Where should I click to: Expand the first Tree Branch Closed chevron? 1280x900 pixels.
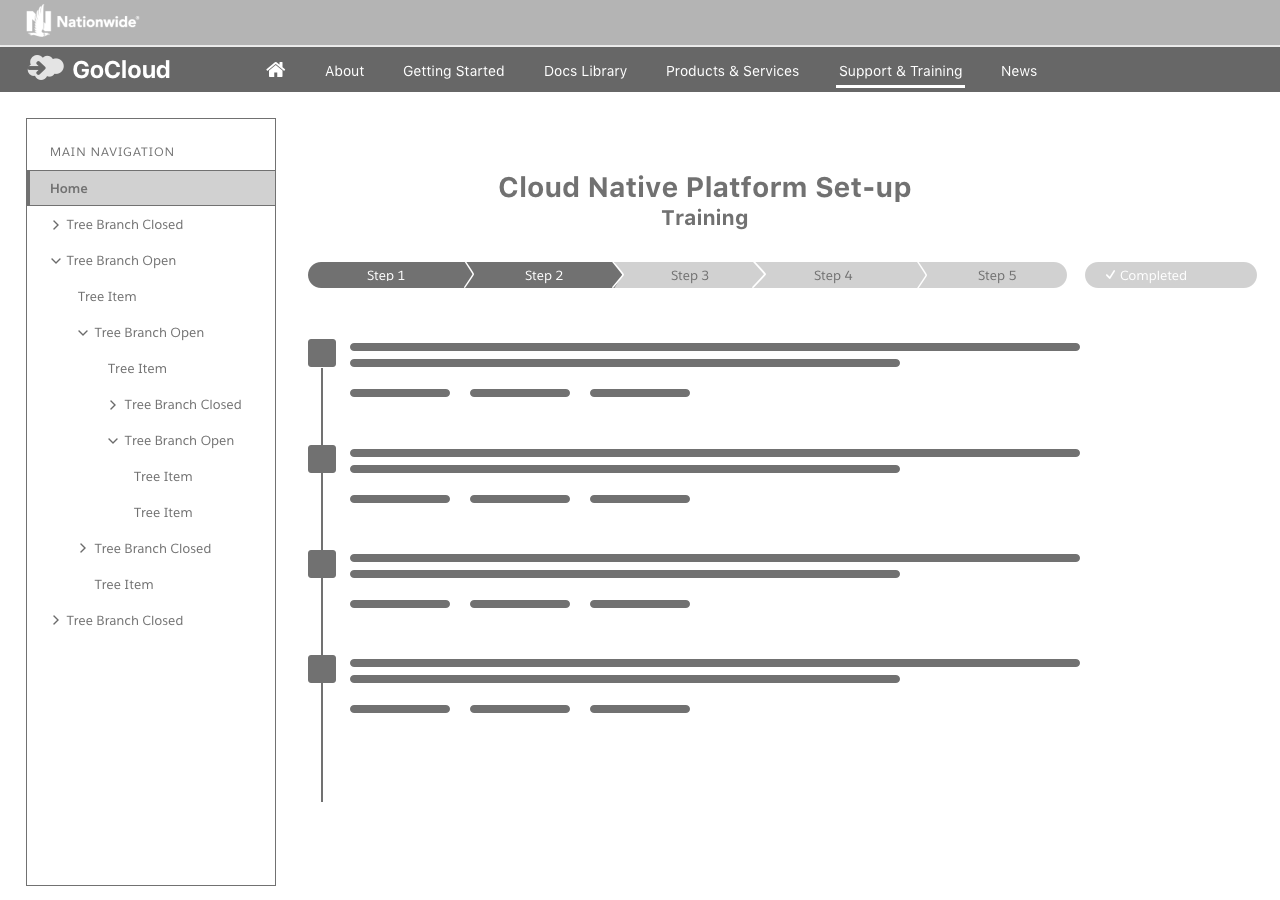(56, 225)
